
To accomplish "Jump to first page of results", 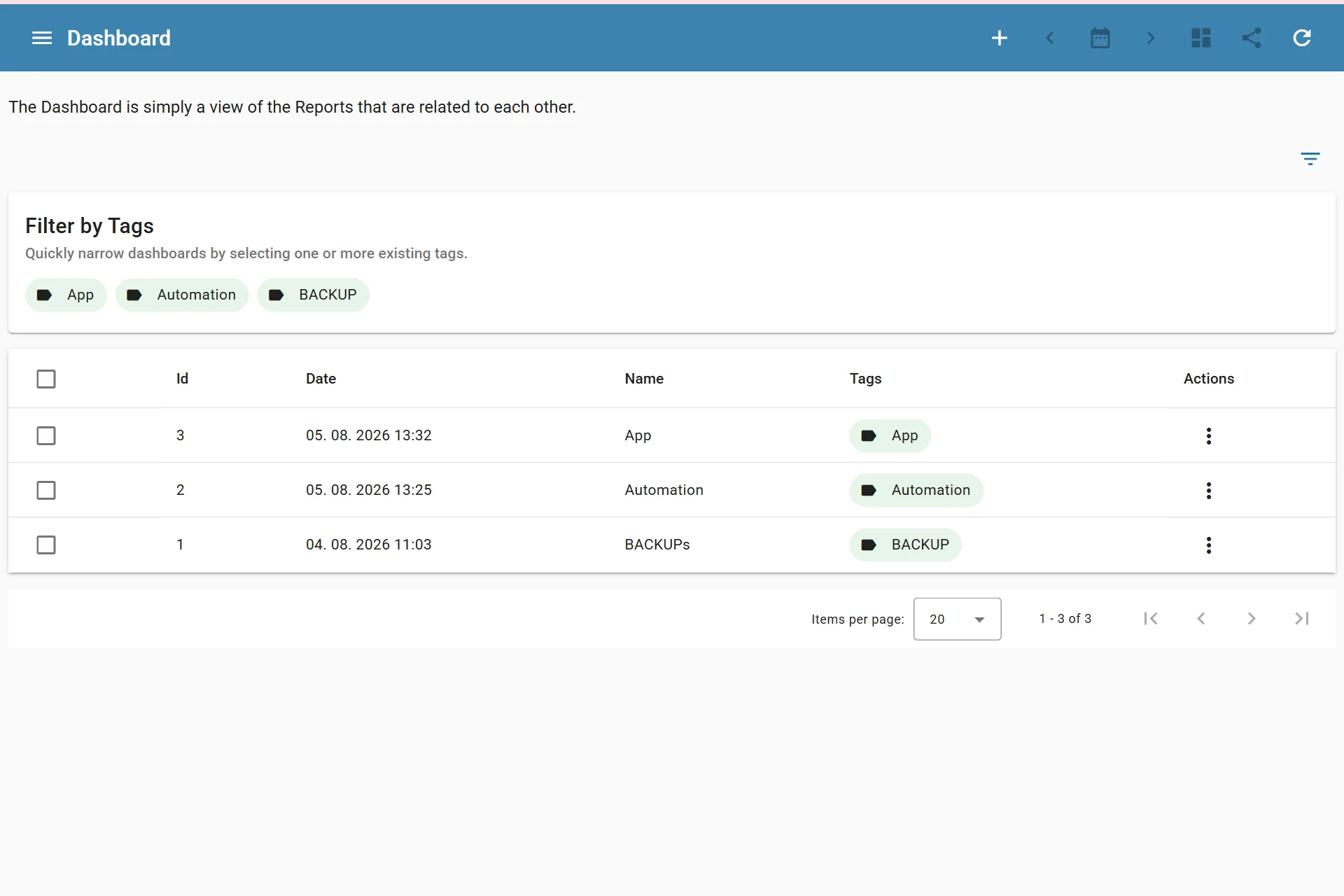I will (x=1151, y=619).
